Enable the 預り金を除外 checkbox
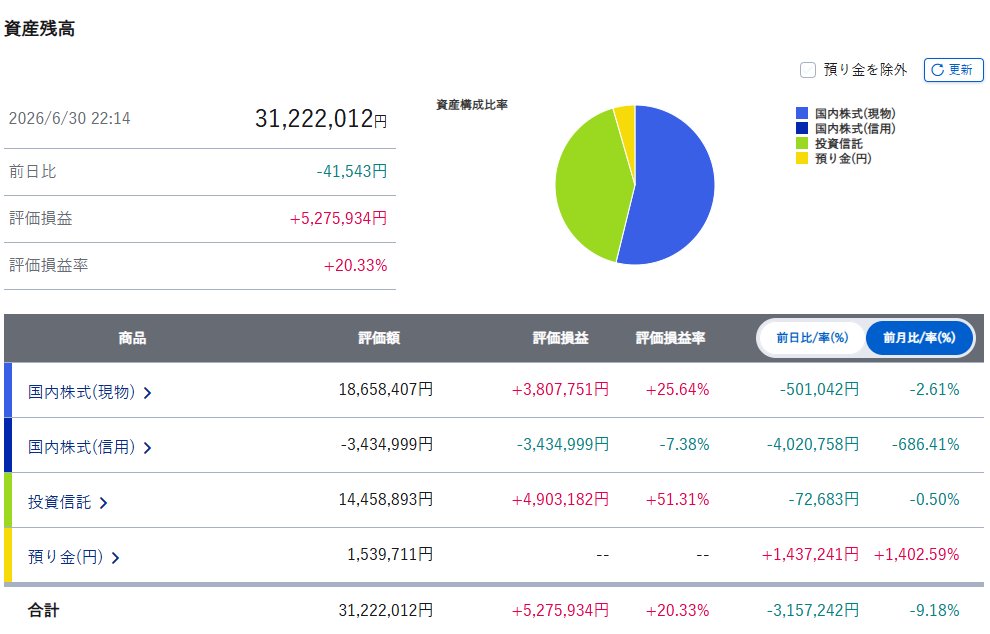Viewport: 990px width, 634px height. click(808, 70)
